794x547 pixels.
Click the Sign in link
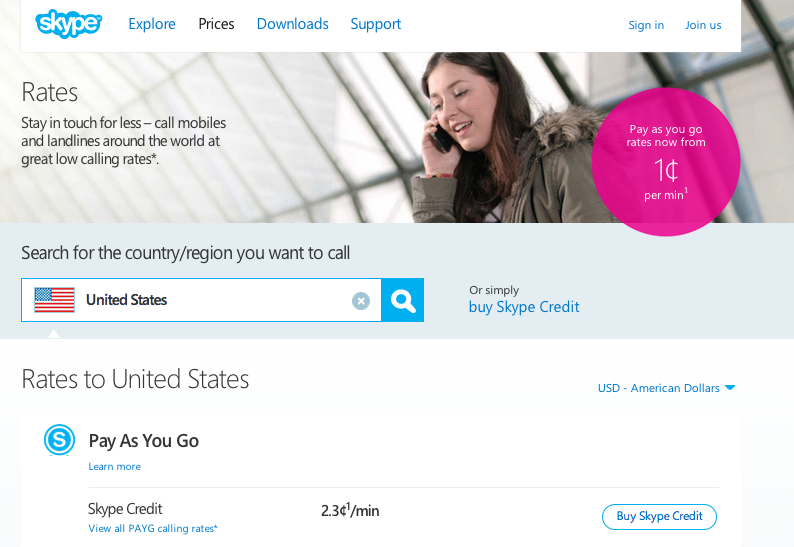646,25
